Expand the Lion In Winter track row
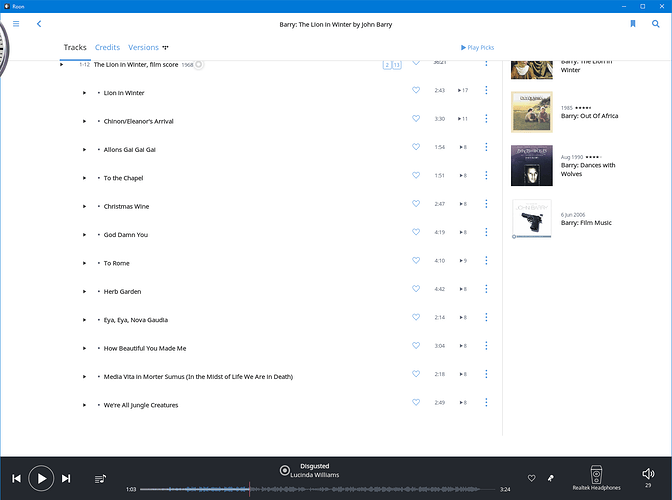672x500 pixels. point(84,93)
